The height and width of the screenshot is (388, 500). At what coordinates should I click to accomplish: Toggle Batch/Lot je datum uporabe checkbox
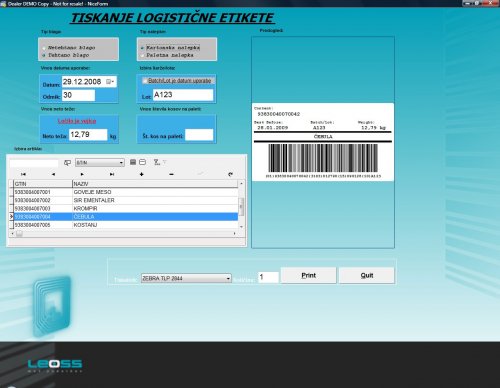tap(145, 81)
